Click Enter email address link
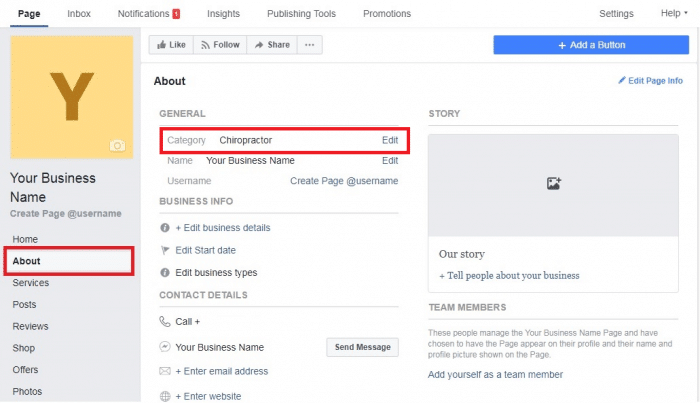 [x=221, y=371]
